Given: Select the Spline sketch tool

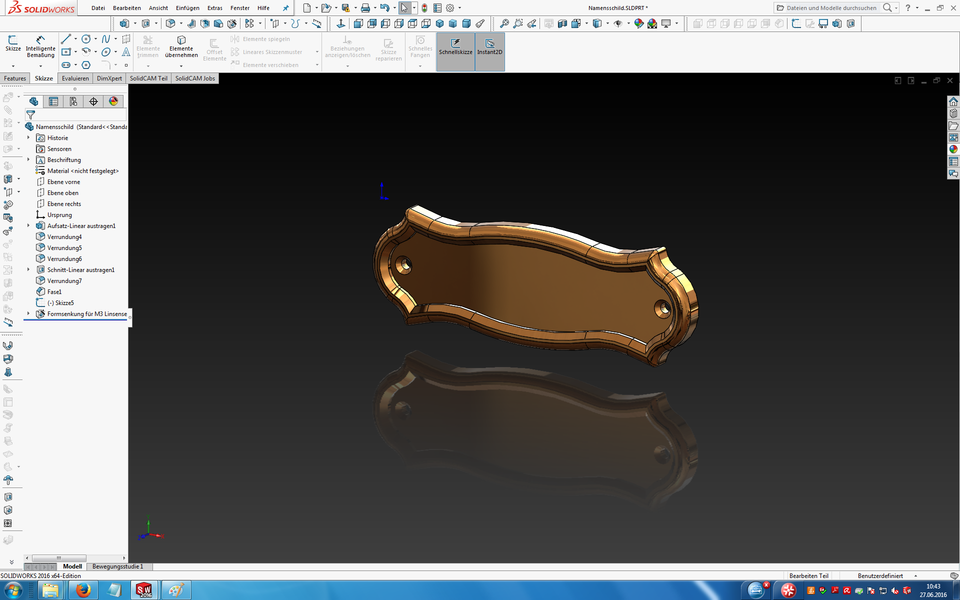Looking at the screenshot, I should (106, 38).
